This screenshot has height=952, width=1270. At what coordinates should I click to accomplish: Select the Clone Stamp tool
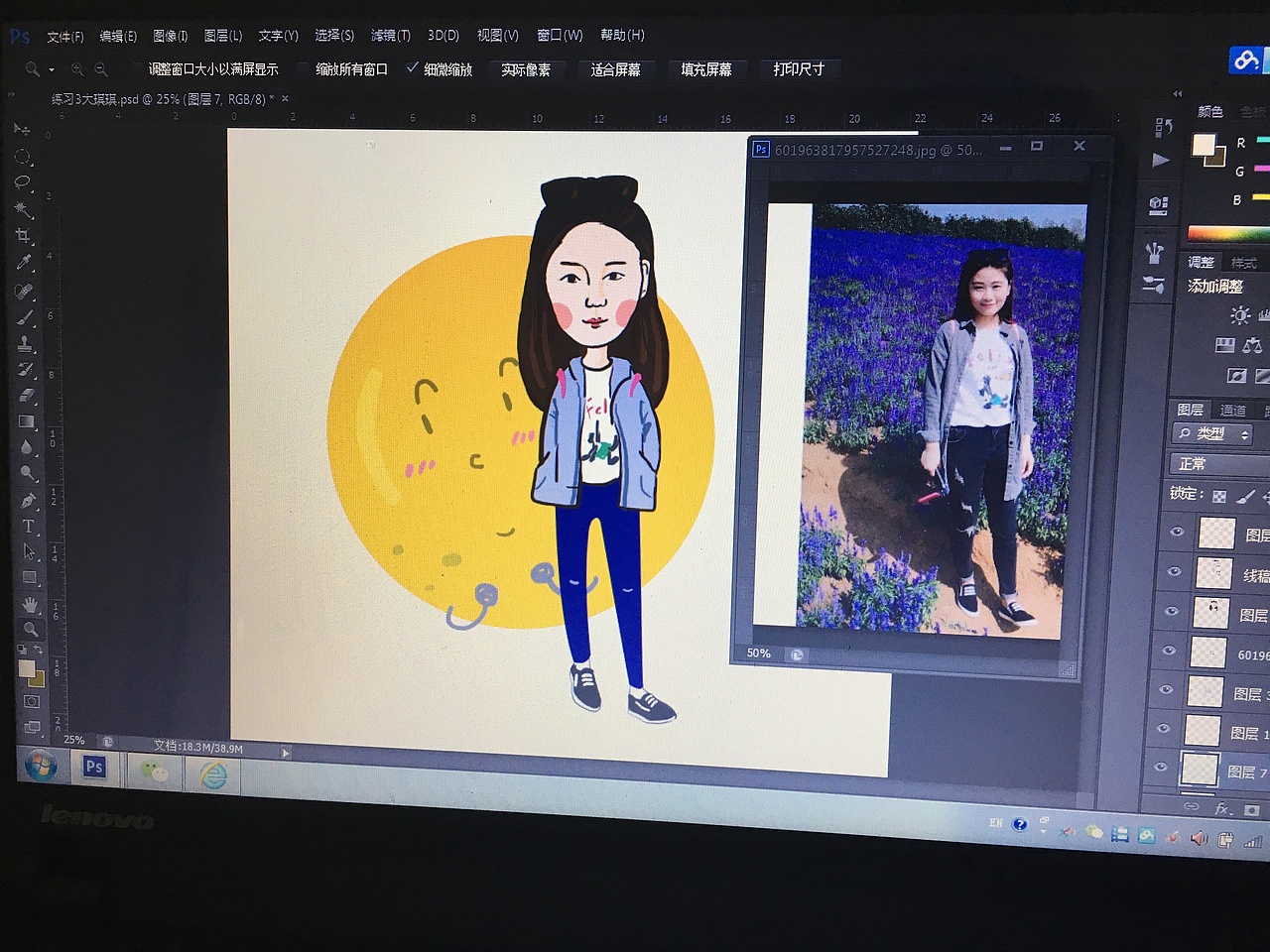(25, 343)
